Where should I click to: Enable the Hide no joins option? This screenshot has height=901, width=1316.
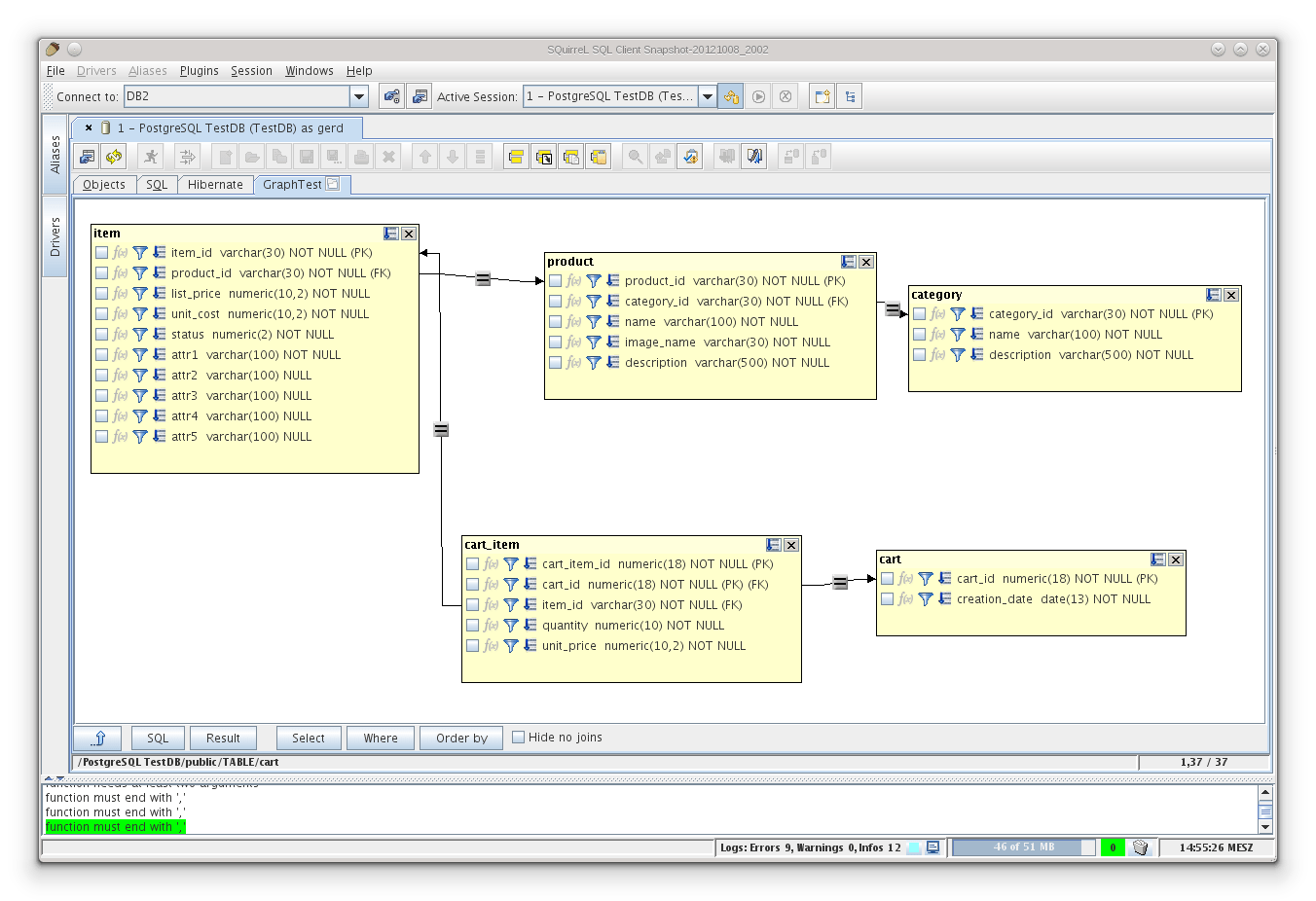point(518,737)
